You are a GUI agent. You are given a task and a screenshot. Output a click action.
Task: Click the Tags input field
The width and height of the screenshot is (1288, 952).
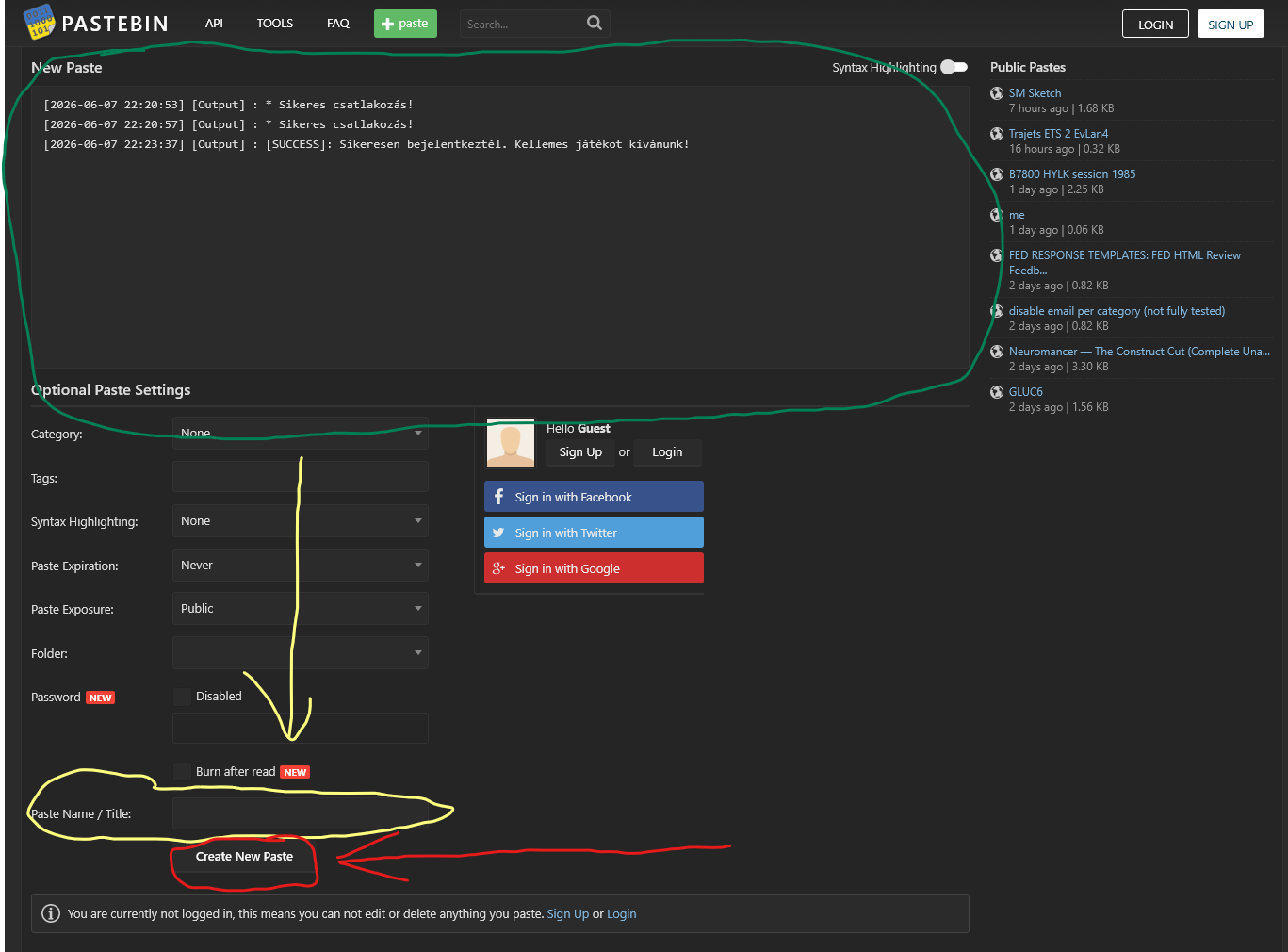(301, 477)
